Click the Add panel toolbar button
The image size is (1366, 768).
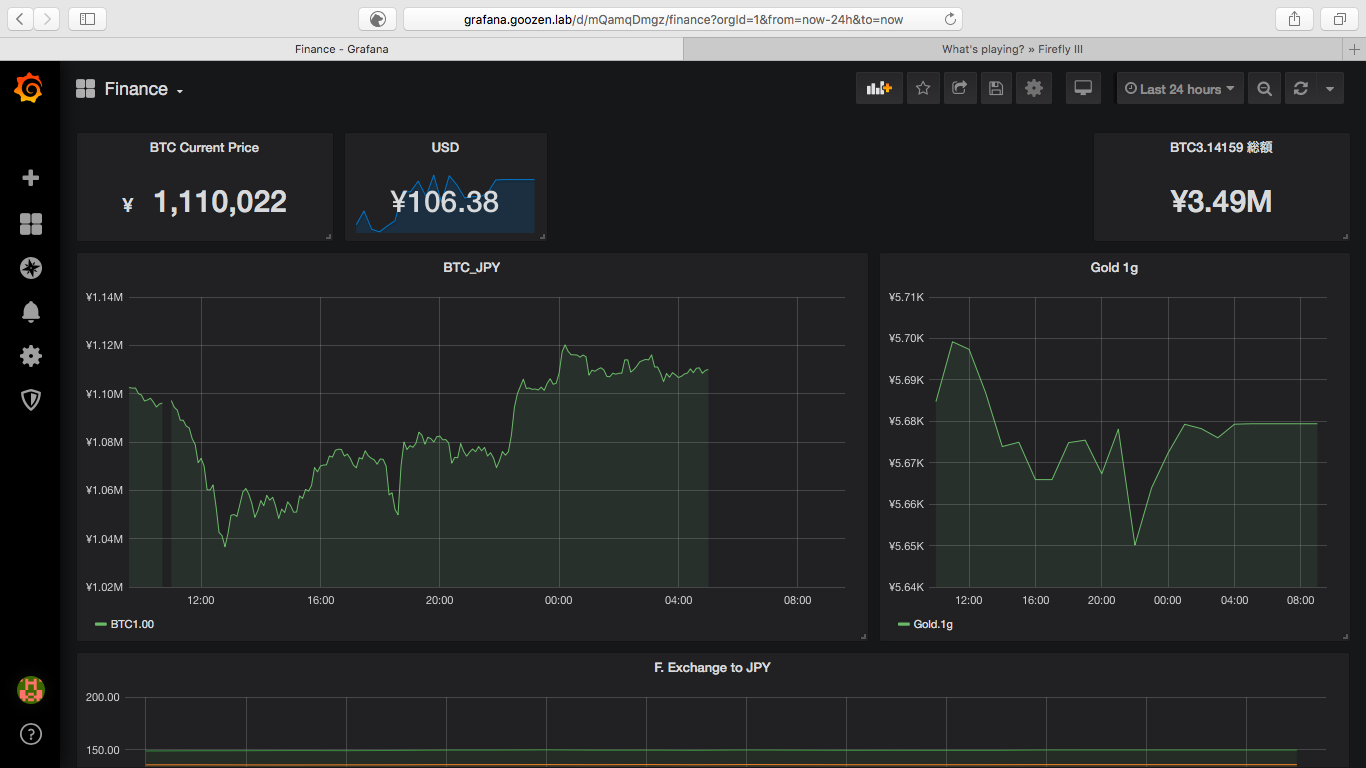[879, 88]
